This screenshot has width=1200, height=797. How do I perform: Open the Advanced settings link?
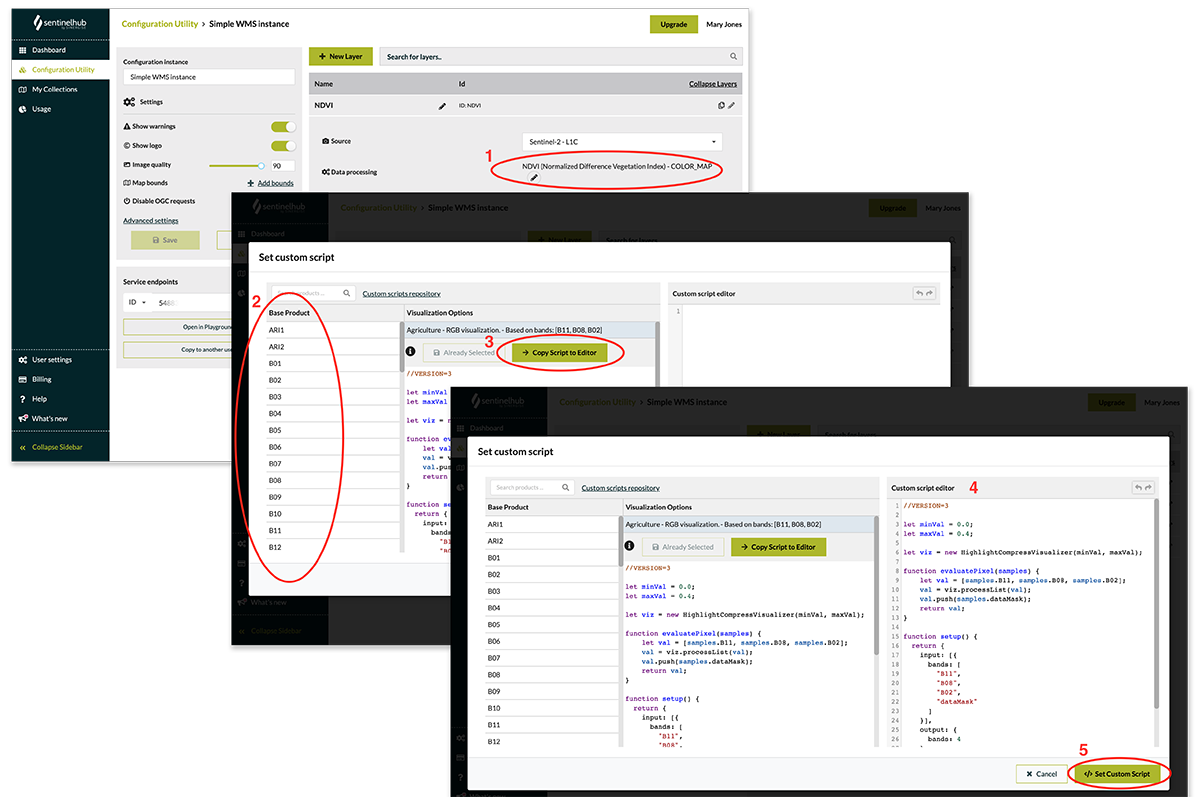point(151,221)
